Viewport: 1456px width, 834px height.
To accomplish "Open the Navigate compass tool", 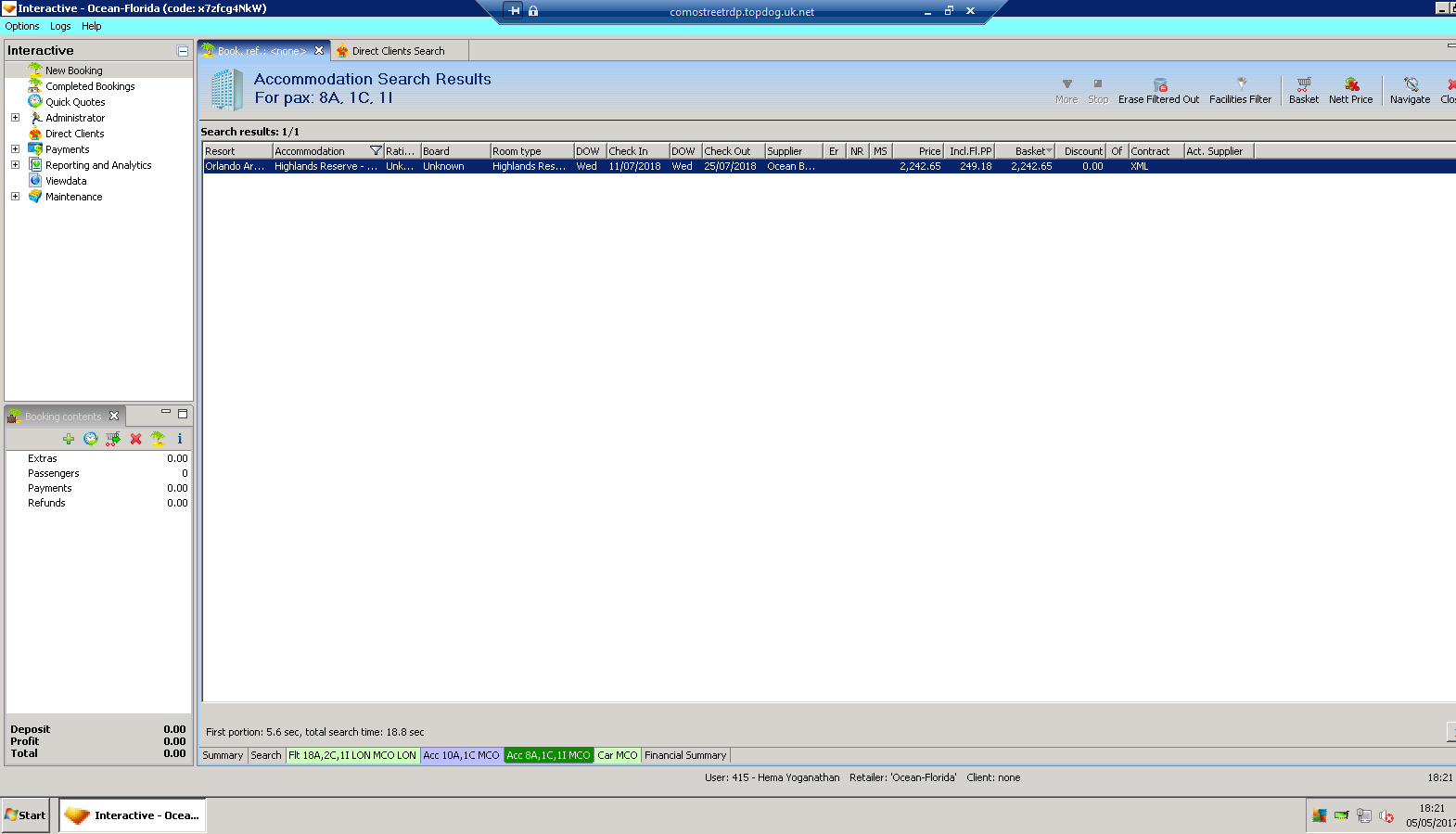I will [1411, 84].
